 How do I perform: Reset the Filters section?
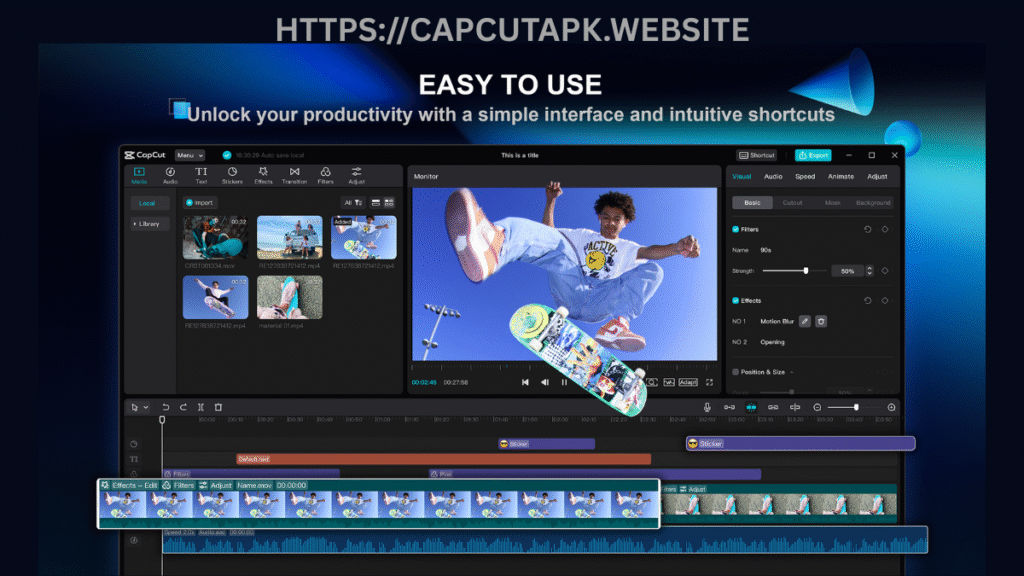pyautogui.click(x=868, y=229)
